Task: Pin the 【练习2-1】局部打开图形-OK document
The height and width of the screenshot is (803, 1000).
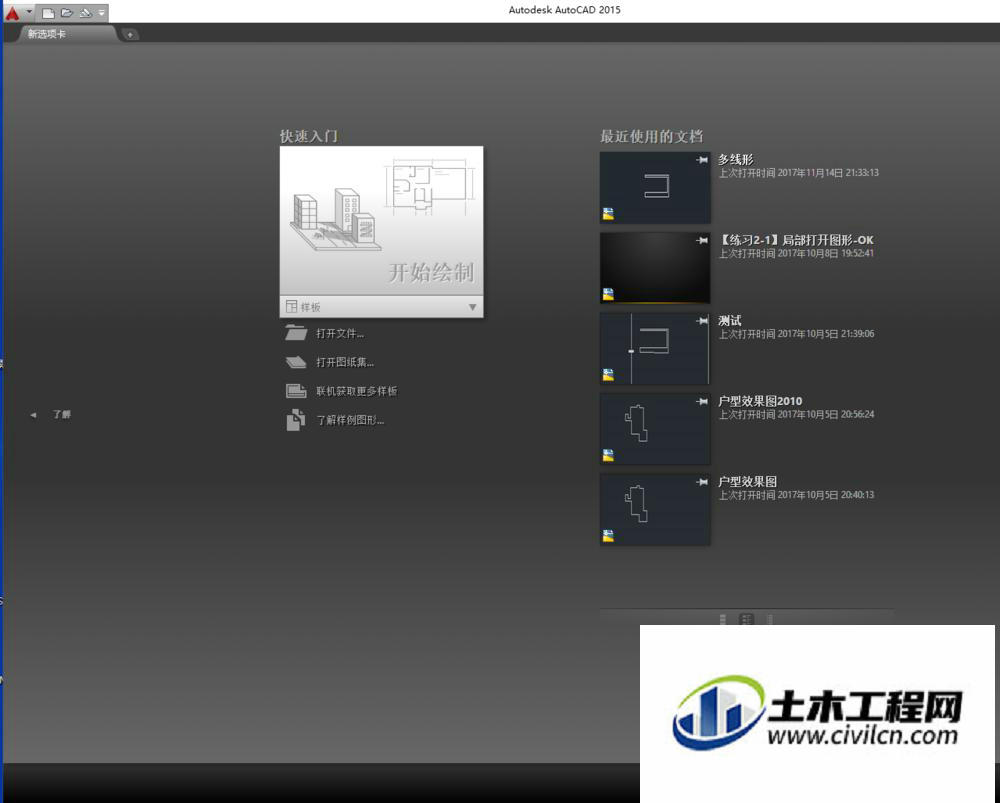Action: pyautogui.click(x=702, y=240)
